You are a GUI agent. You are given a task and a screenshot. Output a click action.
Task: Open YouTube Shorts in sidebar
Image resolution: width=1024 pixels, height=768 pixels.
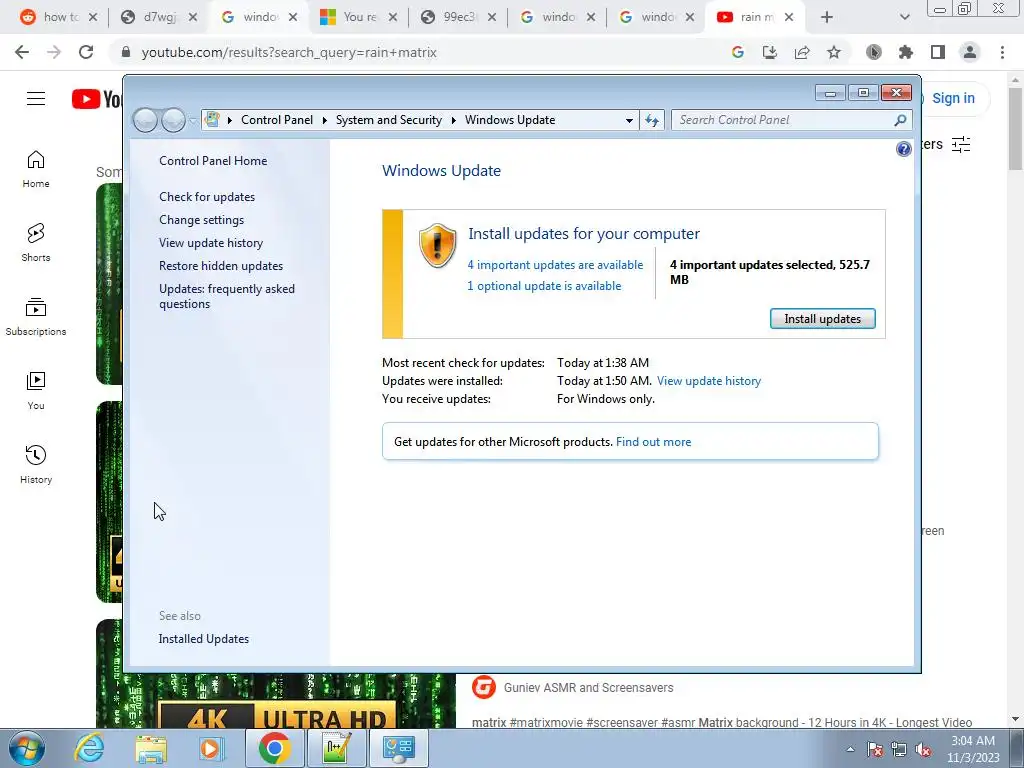pos(36,243)
